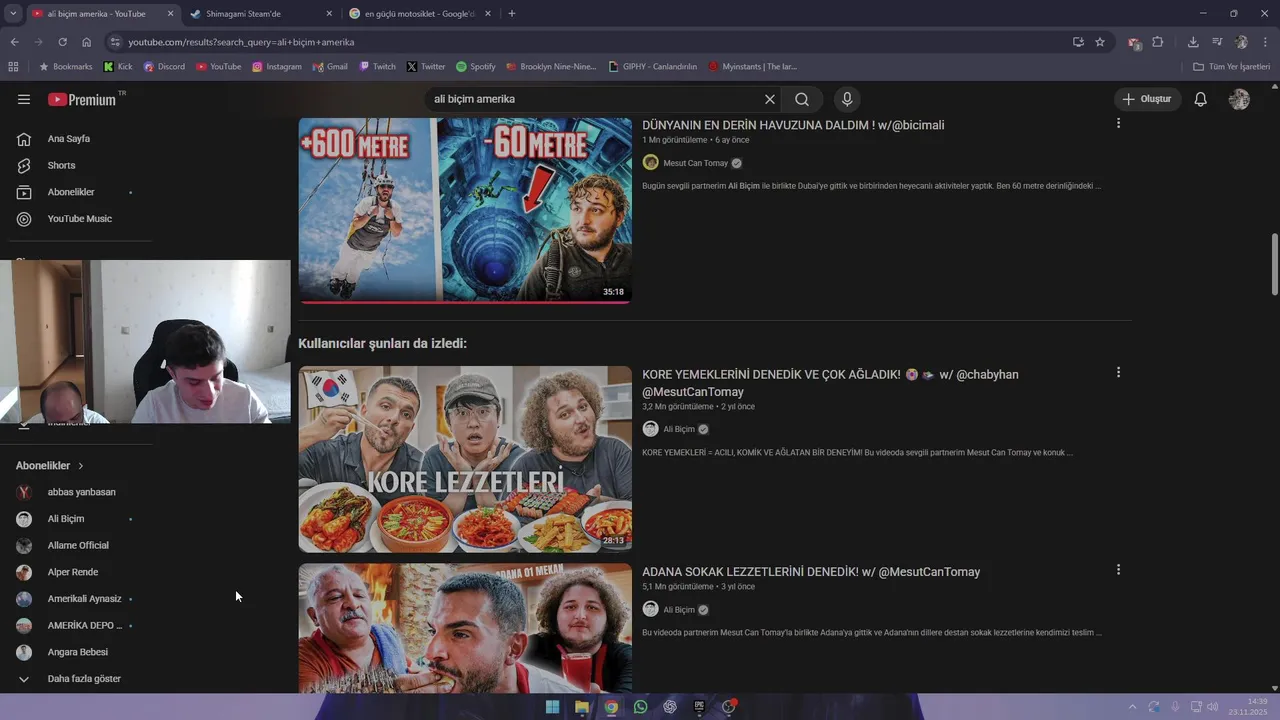
Task: Click the page vertical scrollbar thumb
Action: 1274,264
